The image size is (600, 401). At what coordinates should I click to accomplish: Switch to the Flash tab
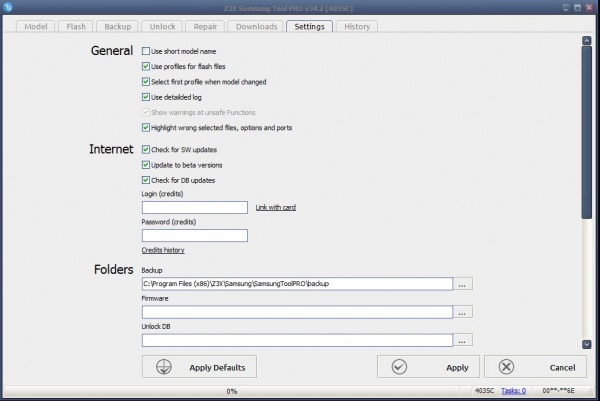(76, 27)
